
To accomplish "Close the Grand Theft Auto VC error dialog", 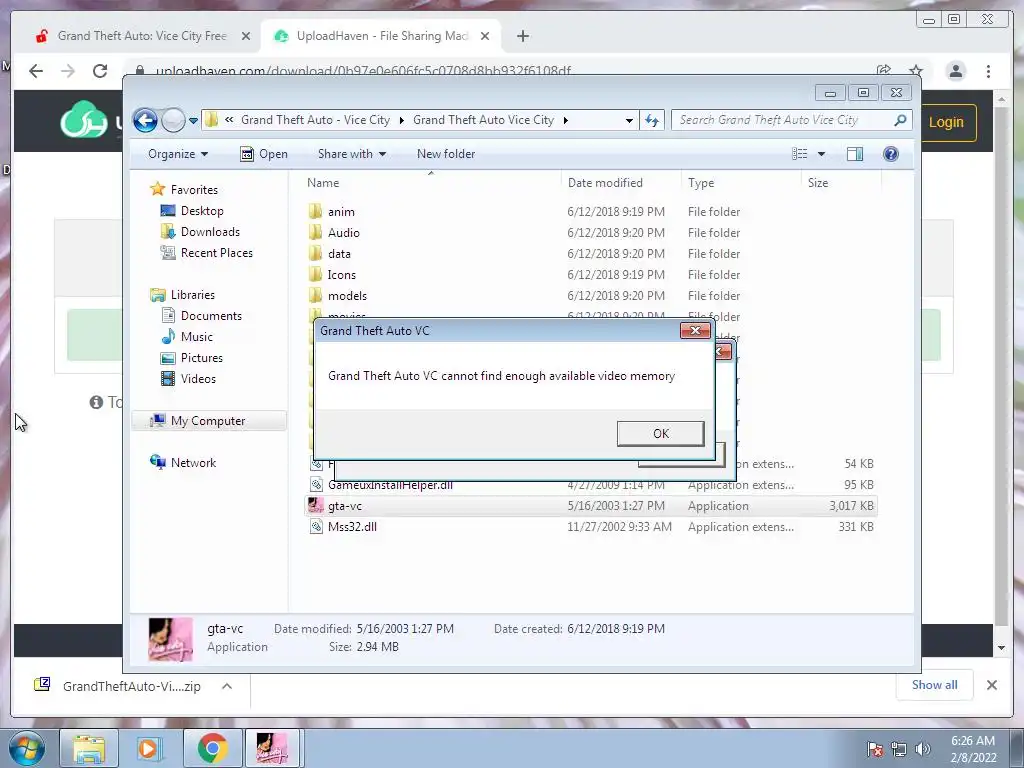I will 695,330.
